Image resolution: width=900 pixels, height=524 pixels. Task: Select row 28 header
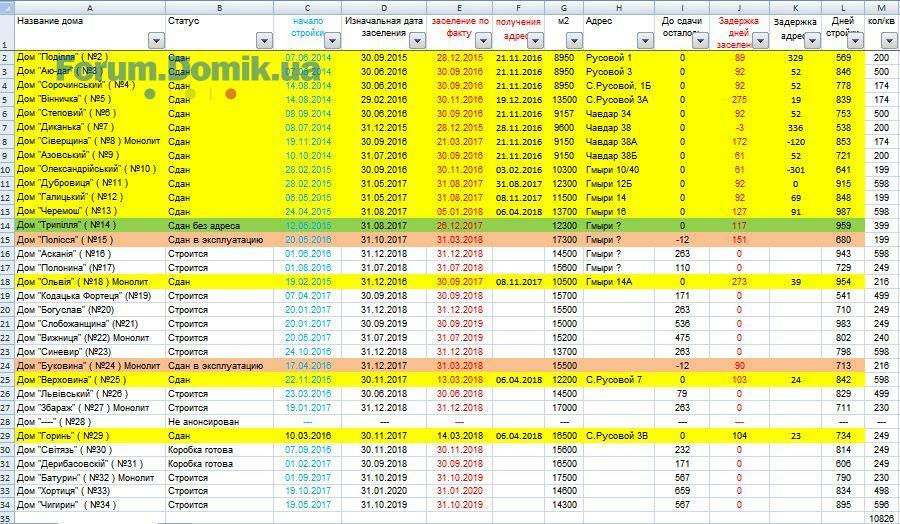pos(7,422)
